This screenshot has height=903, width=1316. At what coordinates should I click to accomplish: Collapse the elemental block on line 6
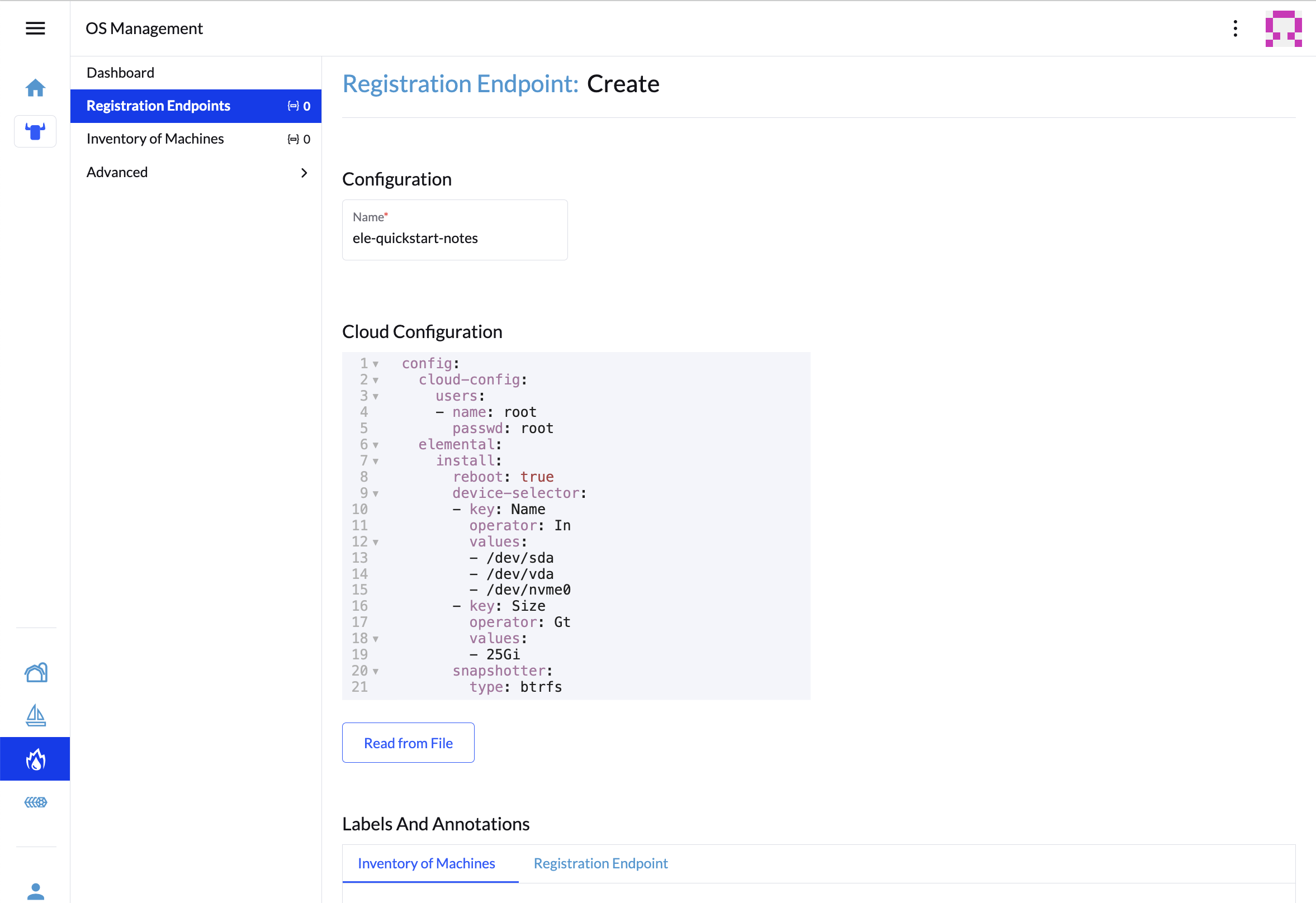click(x=376, y=445)
